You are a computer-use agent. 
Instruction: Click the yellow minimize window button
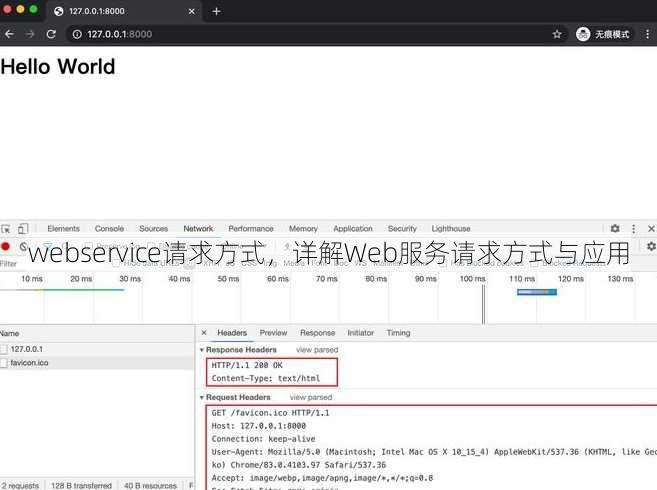click(20, 9)
